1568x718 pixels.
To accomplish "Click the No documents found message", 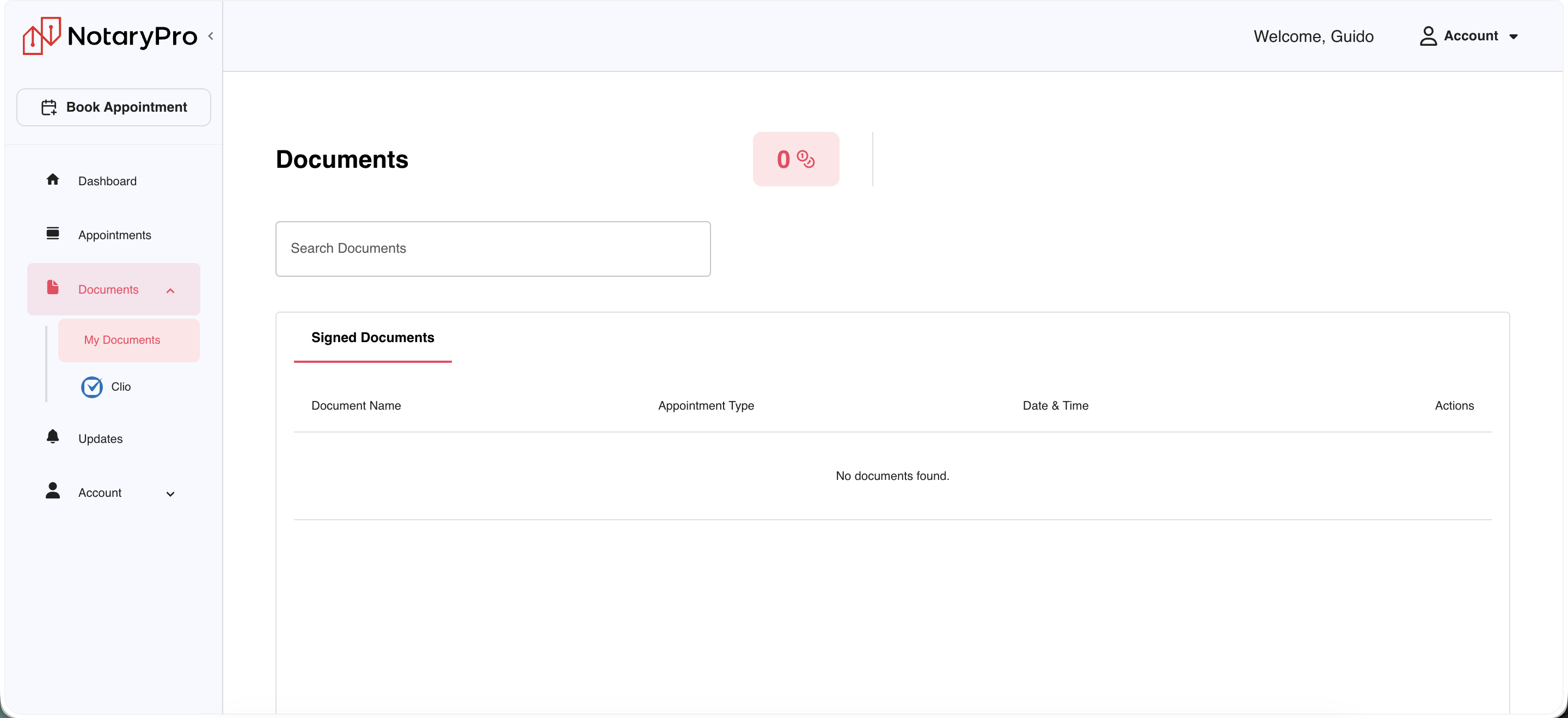I will 892,476.
